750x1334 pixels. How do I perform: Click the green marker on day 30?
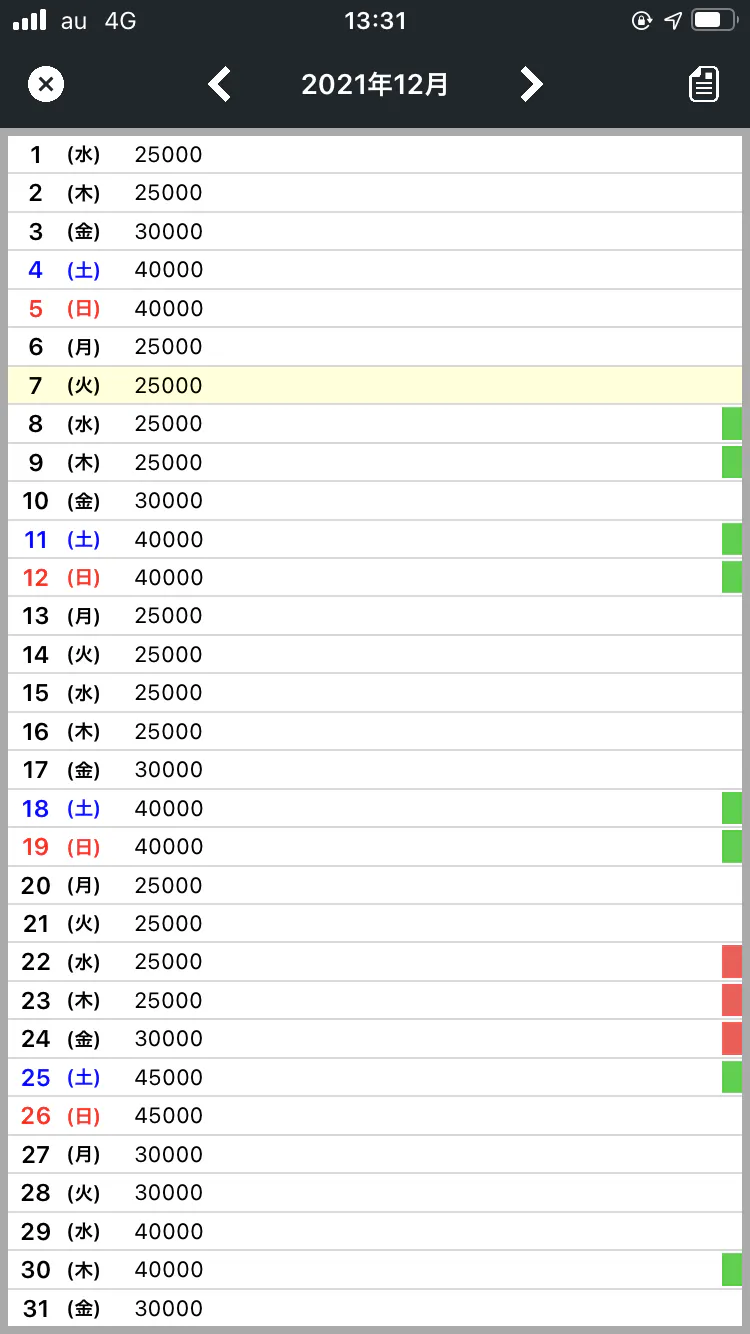(x=731, y=1270)
